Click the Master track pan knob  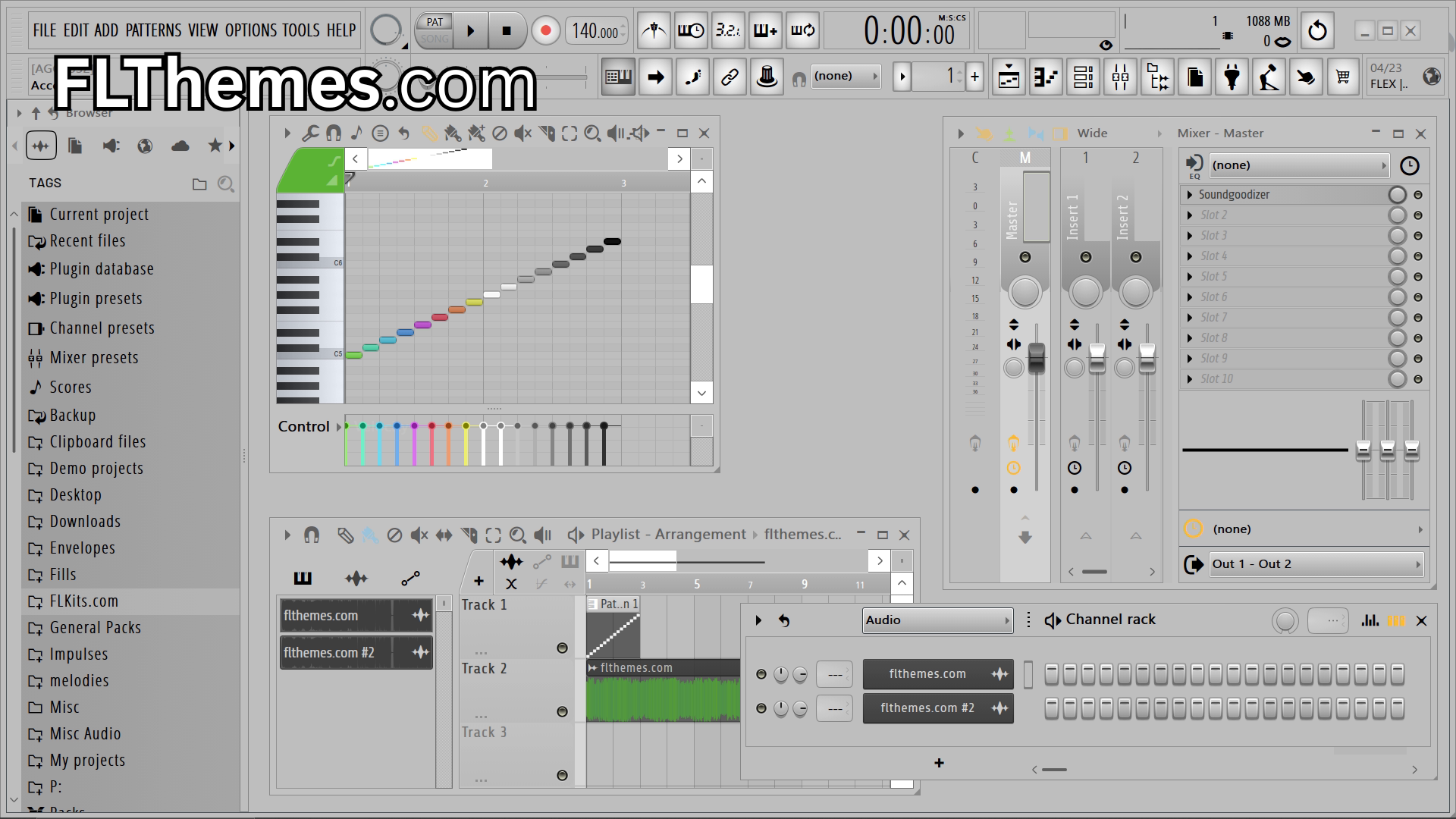[x=1025, y=292]
